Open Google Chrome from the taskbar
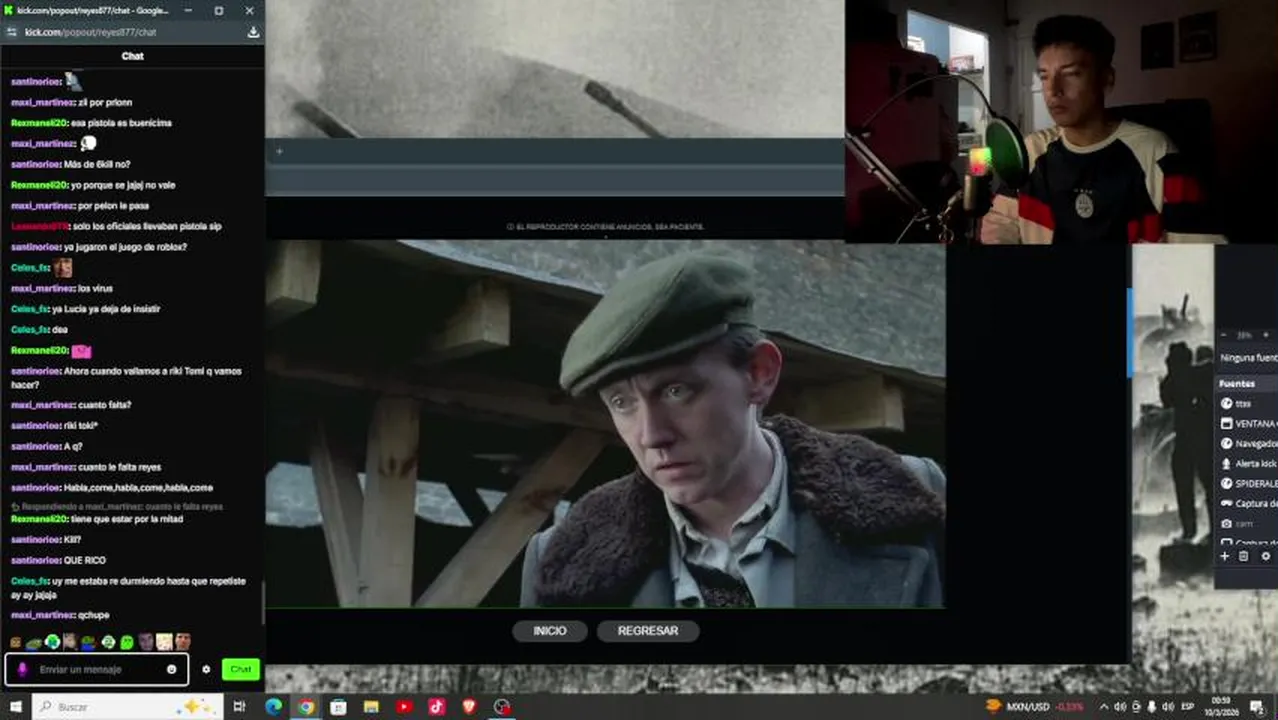 306,707
